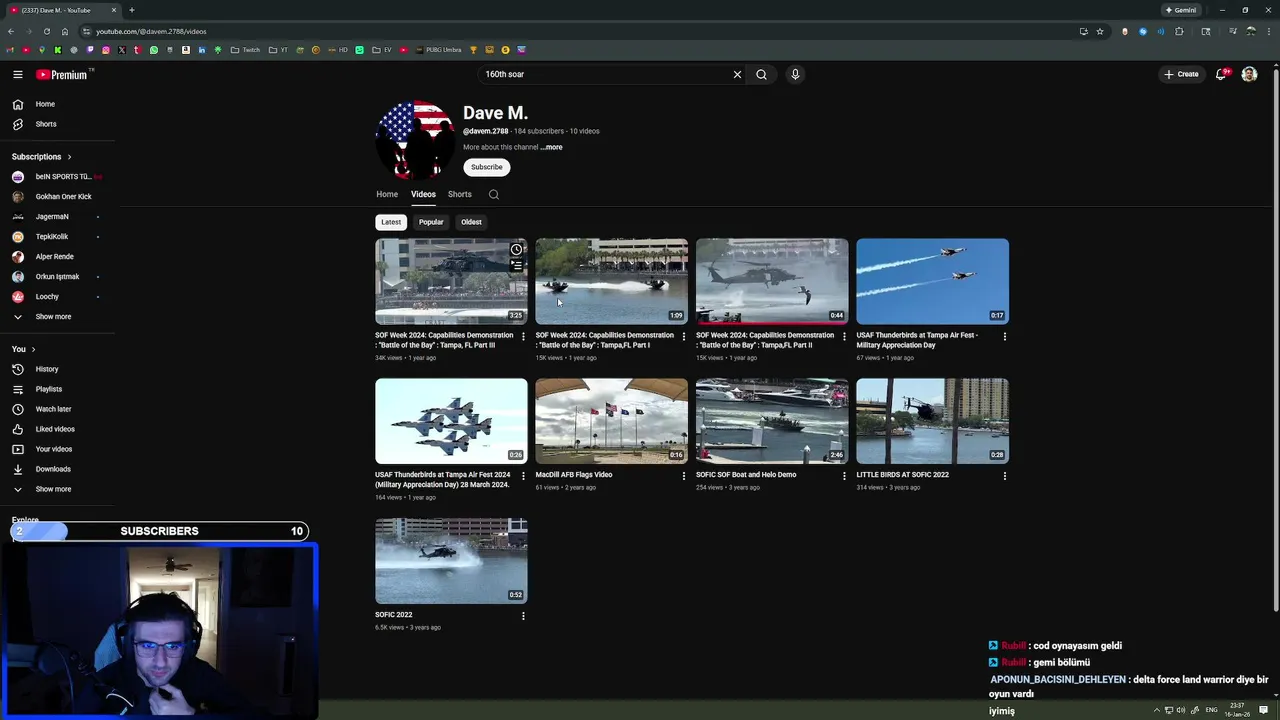This screenshot has height=720, width=1280.
Task: Click the Create button
Action: (1181, 74)
